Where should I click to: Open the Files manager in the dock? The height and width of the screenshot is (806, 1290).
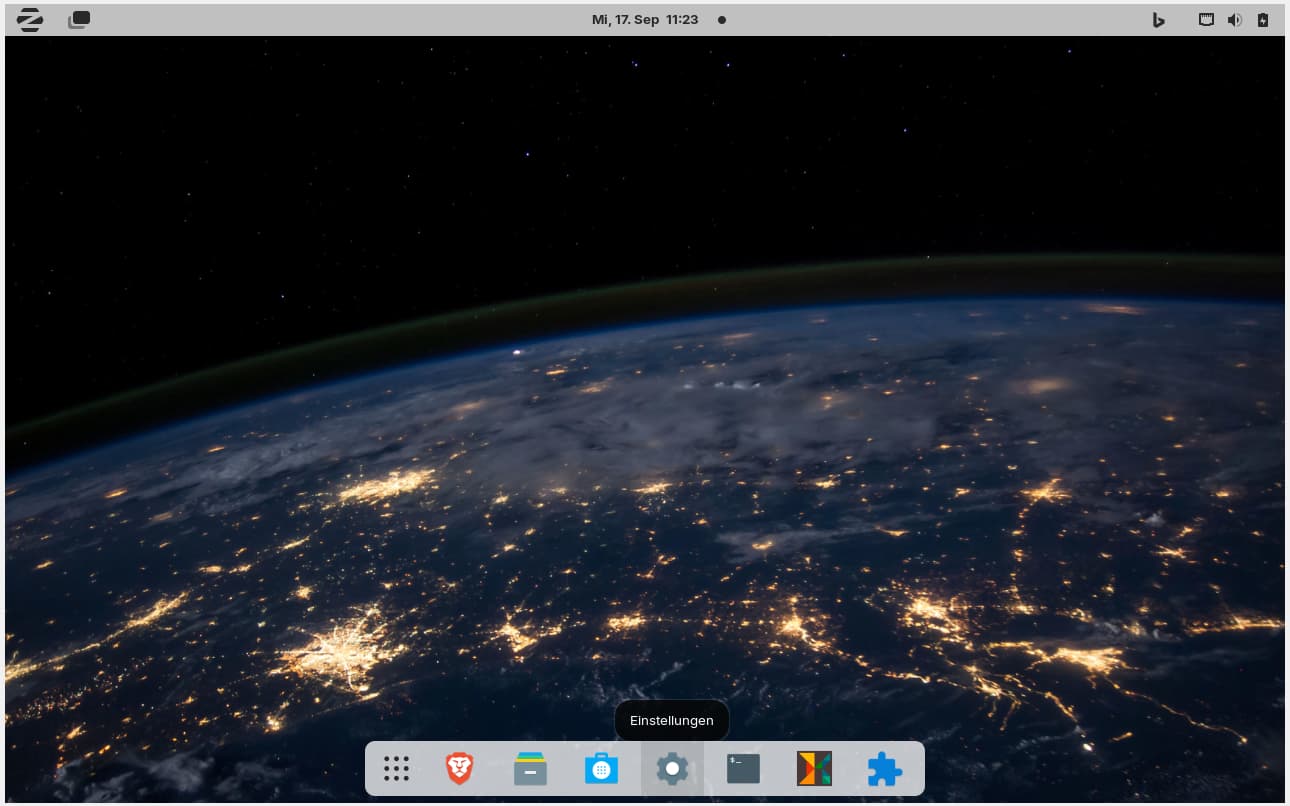pos(530,769)
